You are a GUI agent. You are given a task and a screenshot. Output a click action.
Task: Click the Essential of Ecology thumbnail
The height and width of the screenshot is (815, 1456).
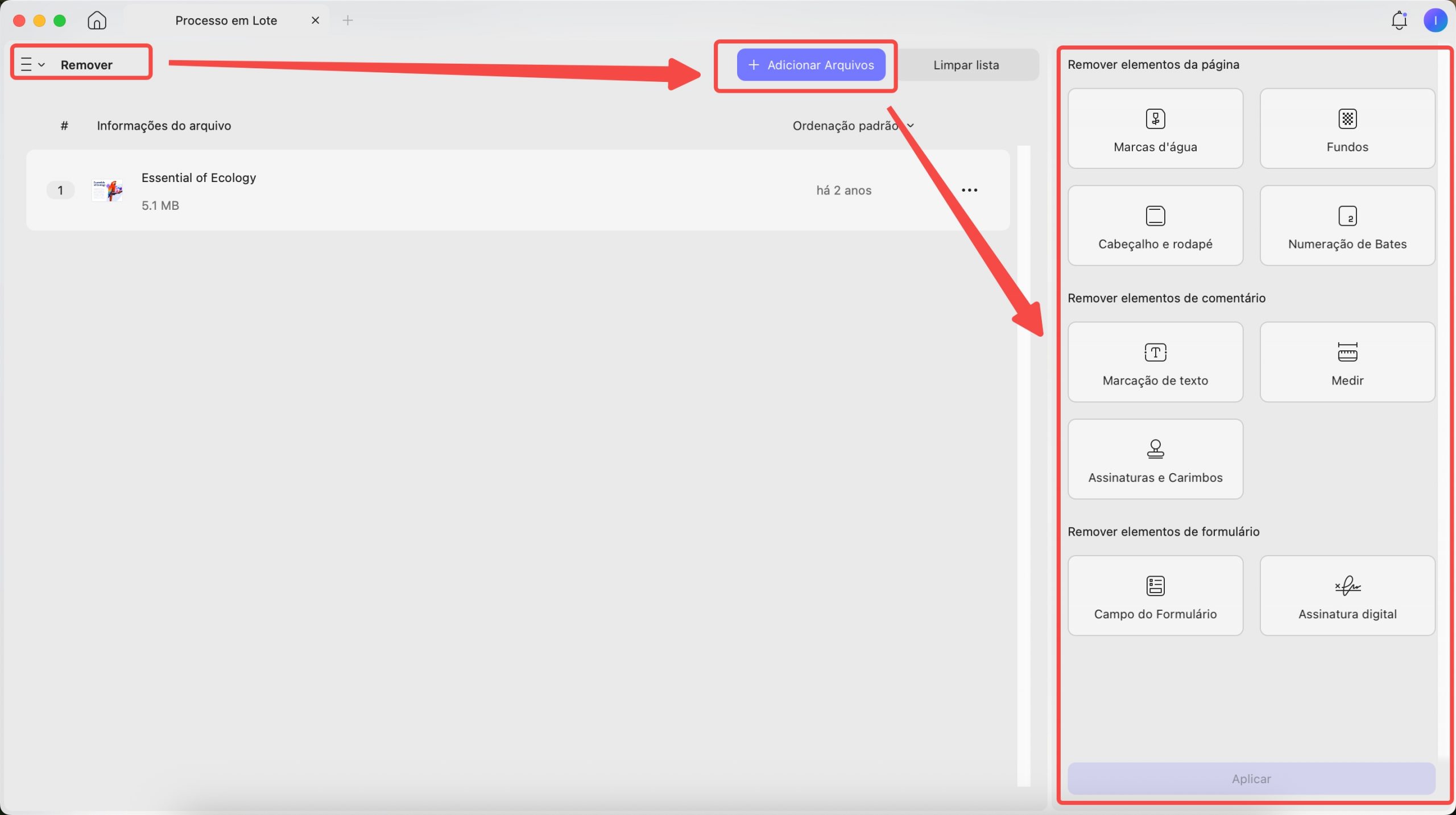tap(107, 190)
